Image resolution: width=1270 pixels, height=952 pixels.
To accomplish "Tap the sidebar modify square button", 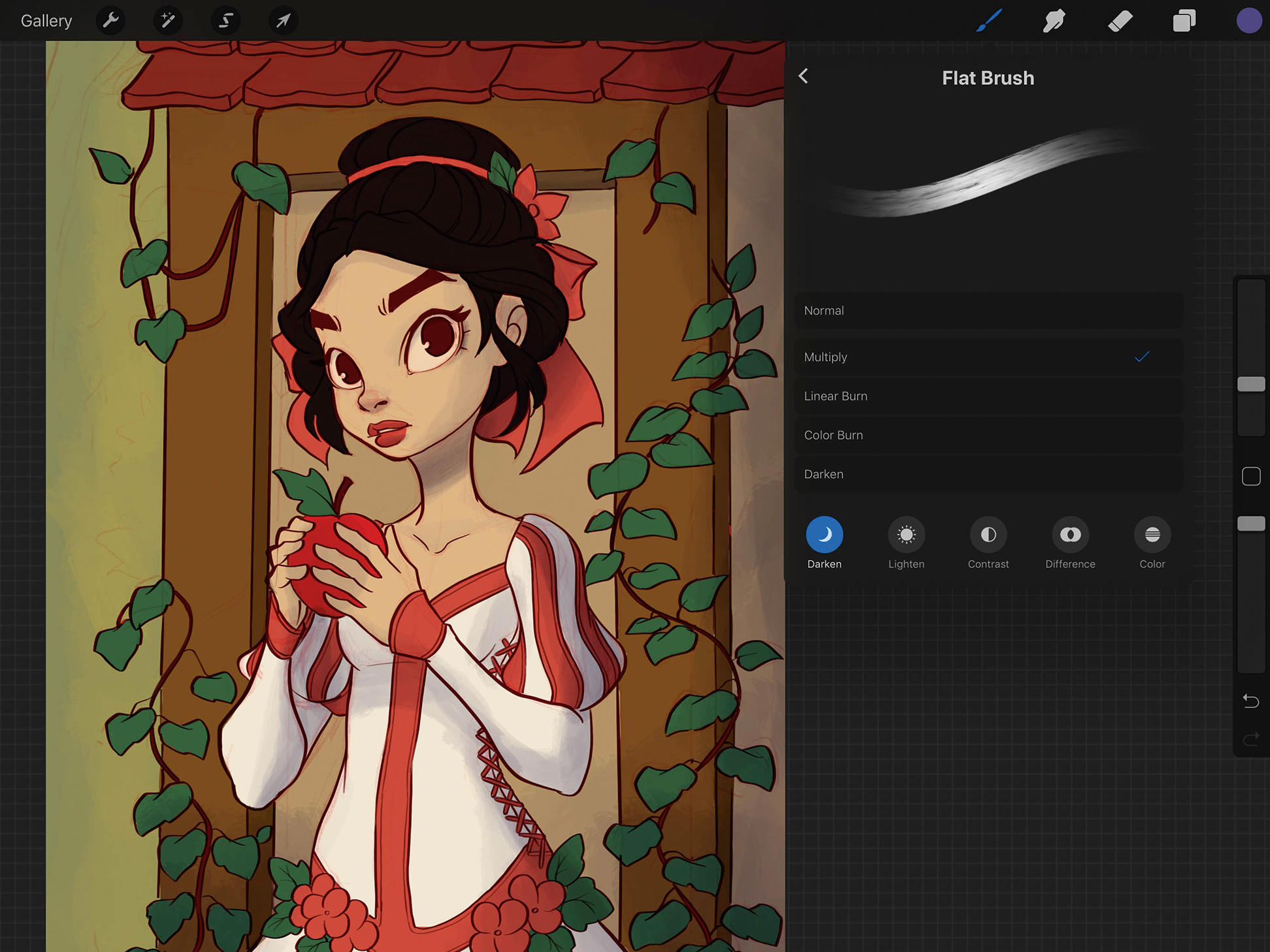I will tap(1251, 477).
